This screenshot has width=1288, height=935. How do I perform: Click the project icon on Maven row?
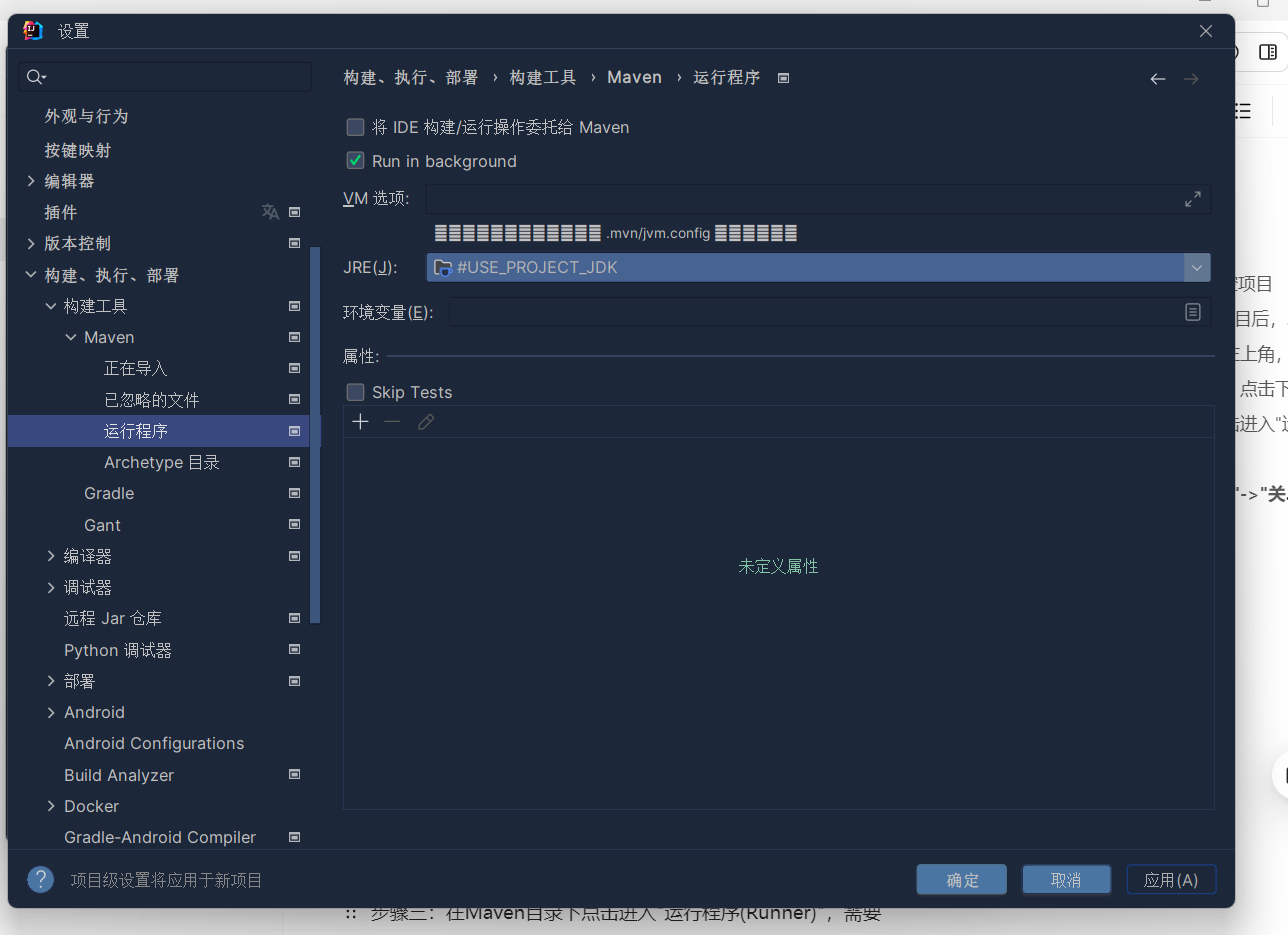pos(295,337)
